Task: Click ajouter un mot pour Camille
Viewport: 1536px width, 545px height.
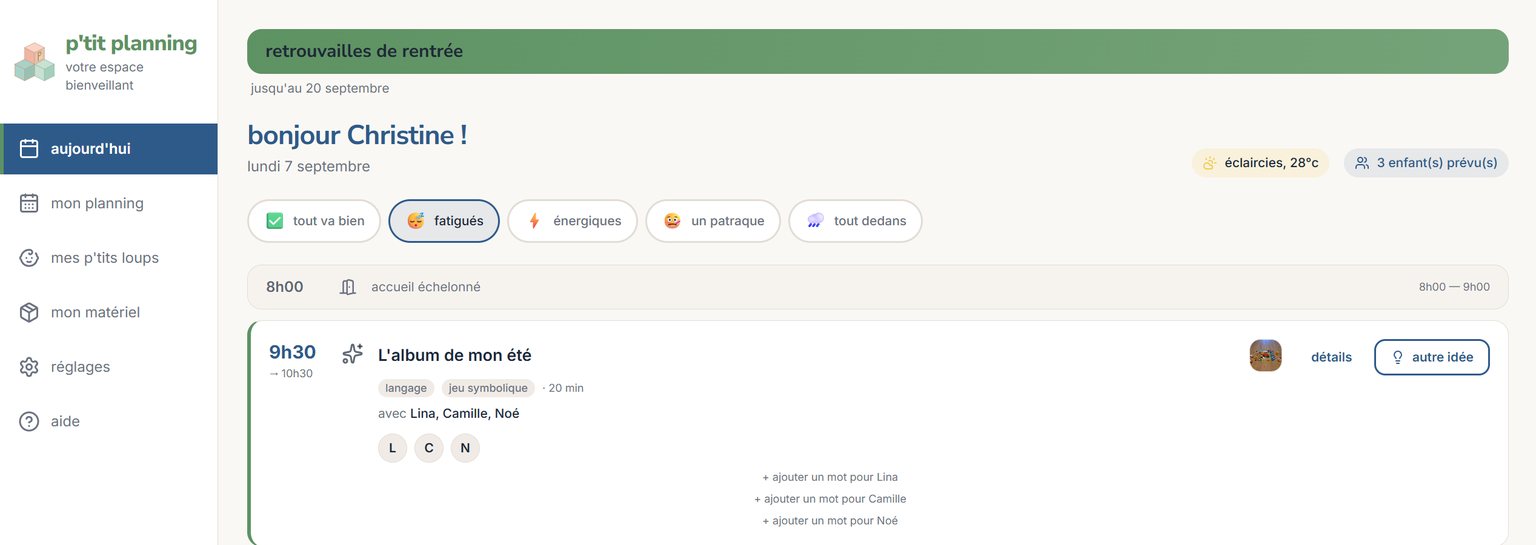Action: point(830,499)
